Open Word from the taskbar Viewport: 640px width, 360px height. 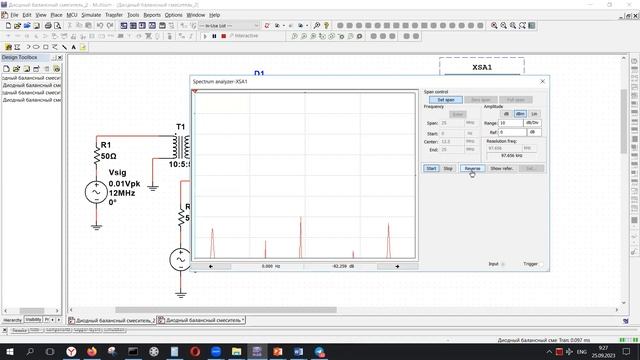tap(298, 351)
